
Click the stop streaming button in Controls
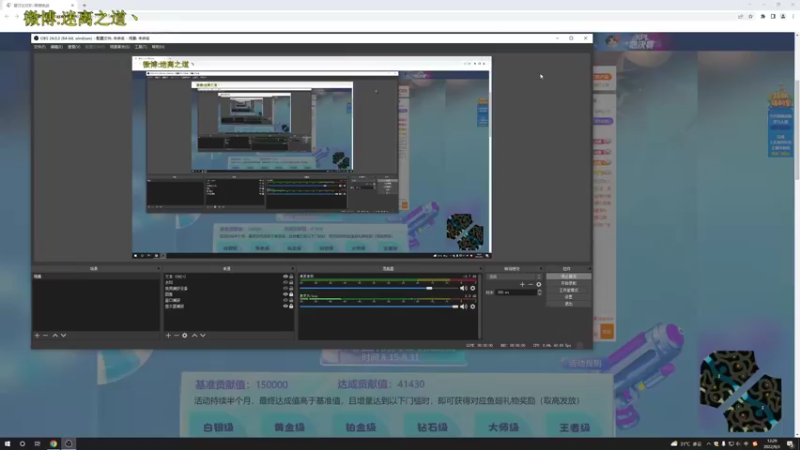coord(569,276)
